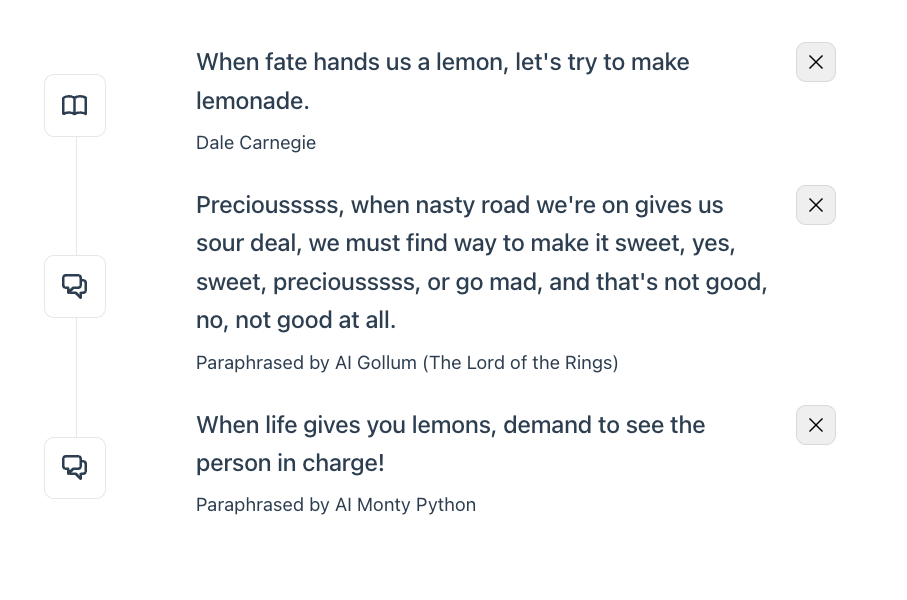
Task: Click the text 'person in charge!'
Action: [x=290, y=463]
